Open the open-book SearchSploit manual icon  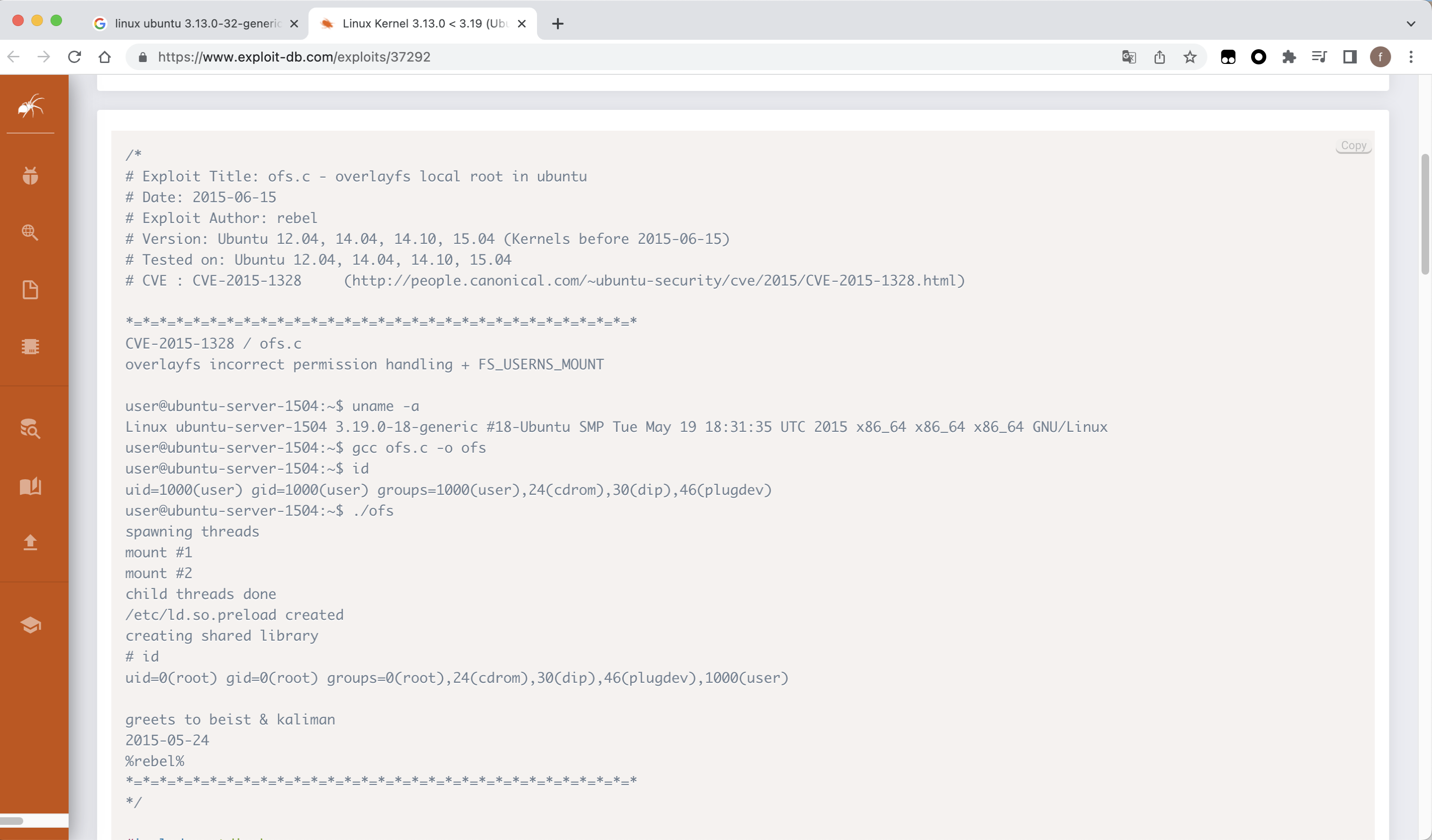31,486
